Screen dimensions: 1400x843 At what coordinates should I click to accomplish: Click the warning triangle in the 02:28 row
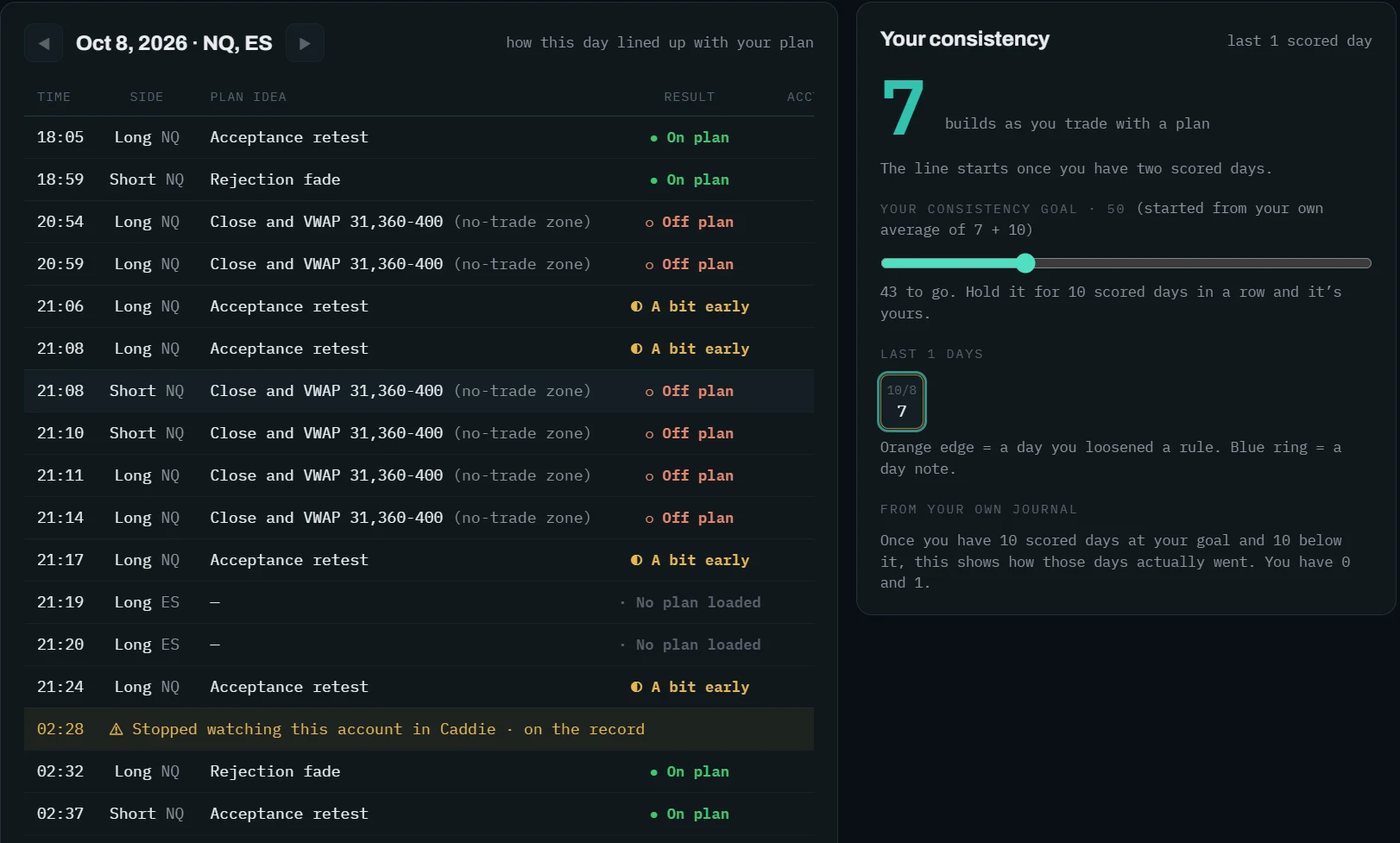point(117,730)
